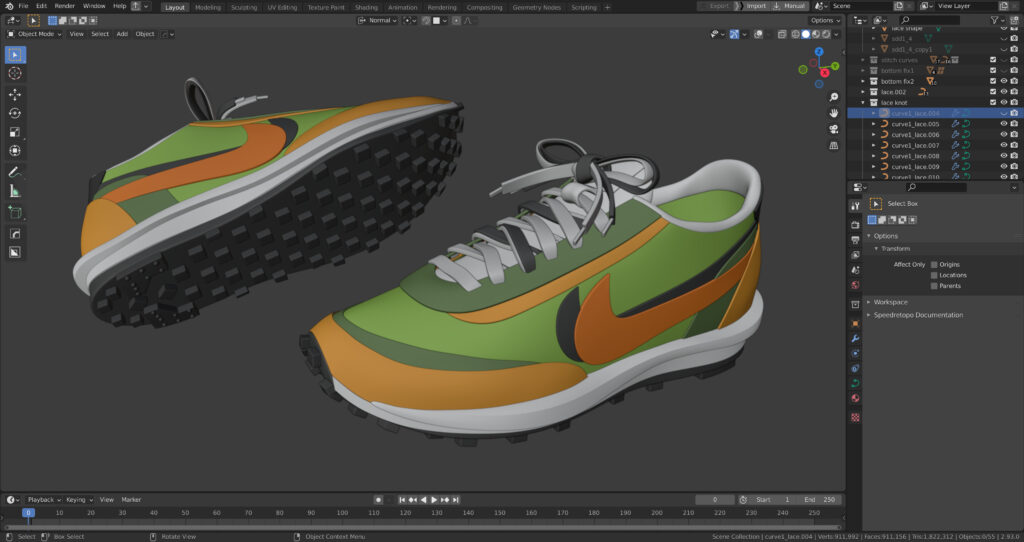Image resolution: width=1024 pixels, height=542 pixels.
Task: Open the Output properties tab
Action: tap(855, 240)
